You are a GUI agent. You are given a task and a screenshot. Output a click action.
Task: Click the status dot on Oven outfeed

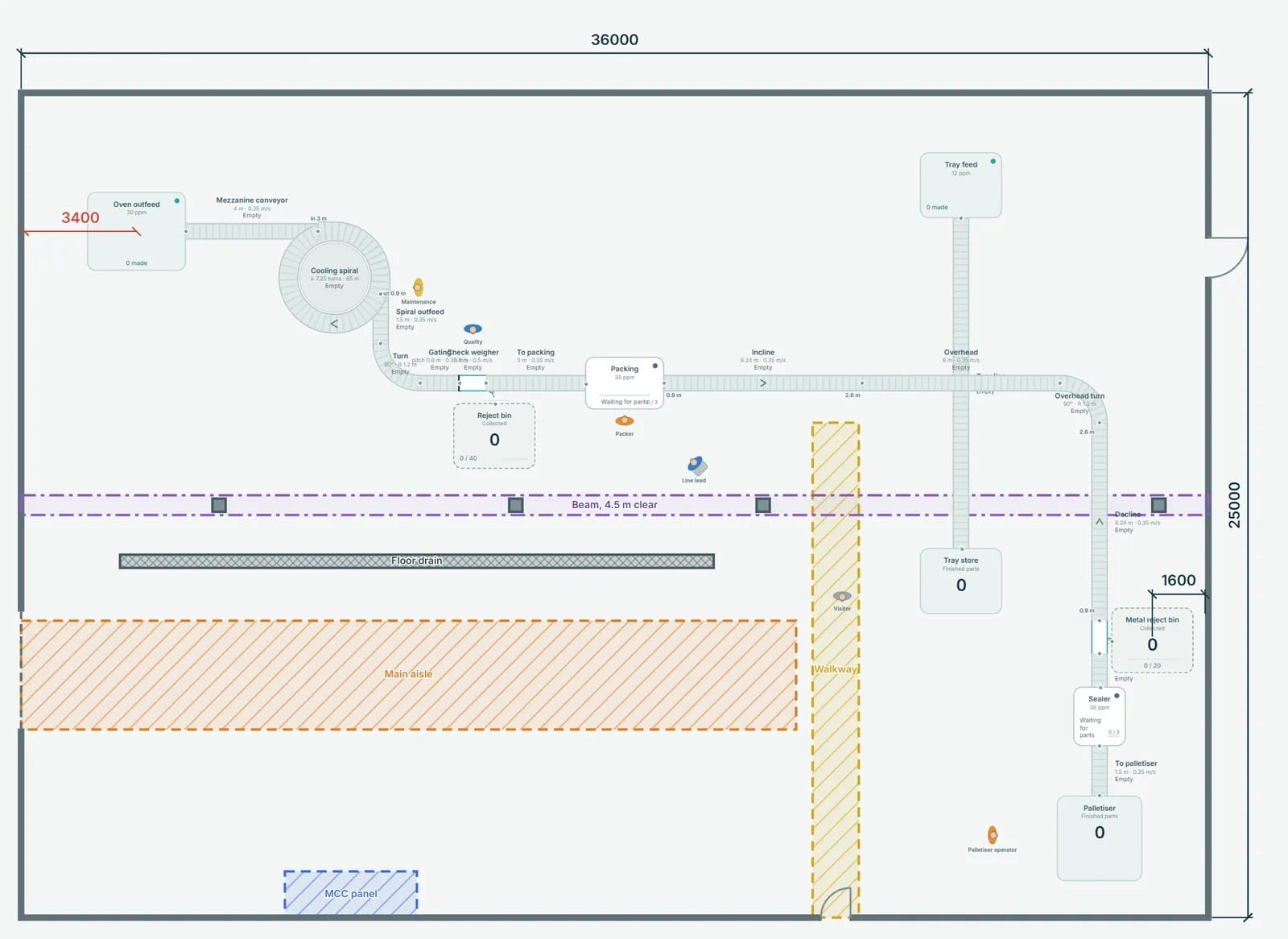(x=177, y=201)
